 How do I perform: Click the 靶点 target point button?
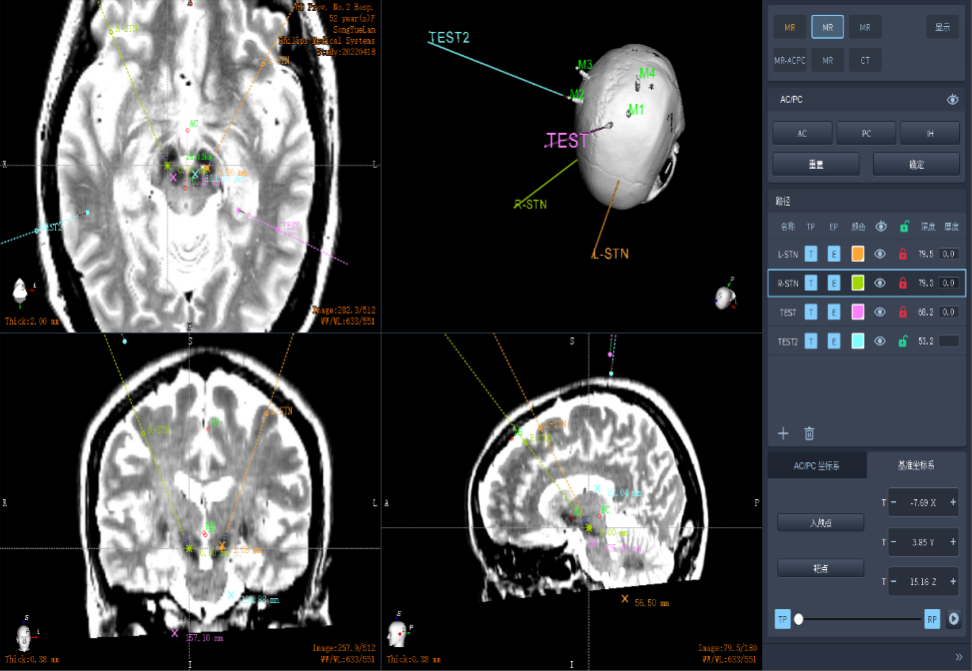pos(820,567)
